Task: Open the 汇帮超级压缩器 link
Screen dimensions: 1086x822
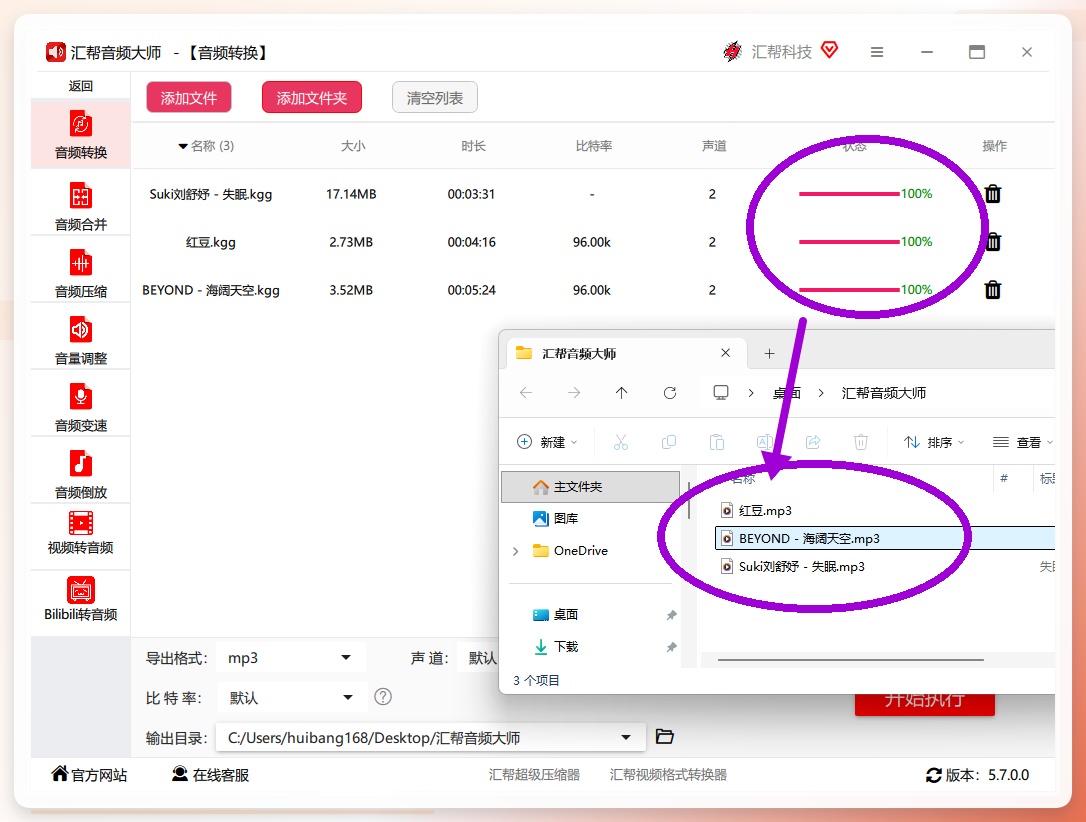Action: tap(534, 775)
